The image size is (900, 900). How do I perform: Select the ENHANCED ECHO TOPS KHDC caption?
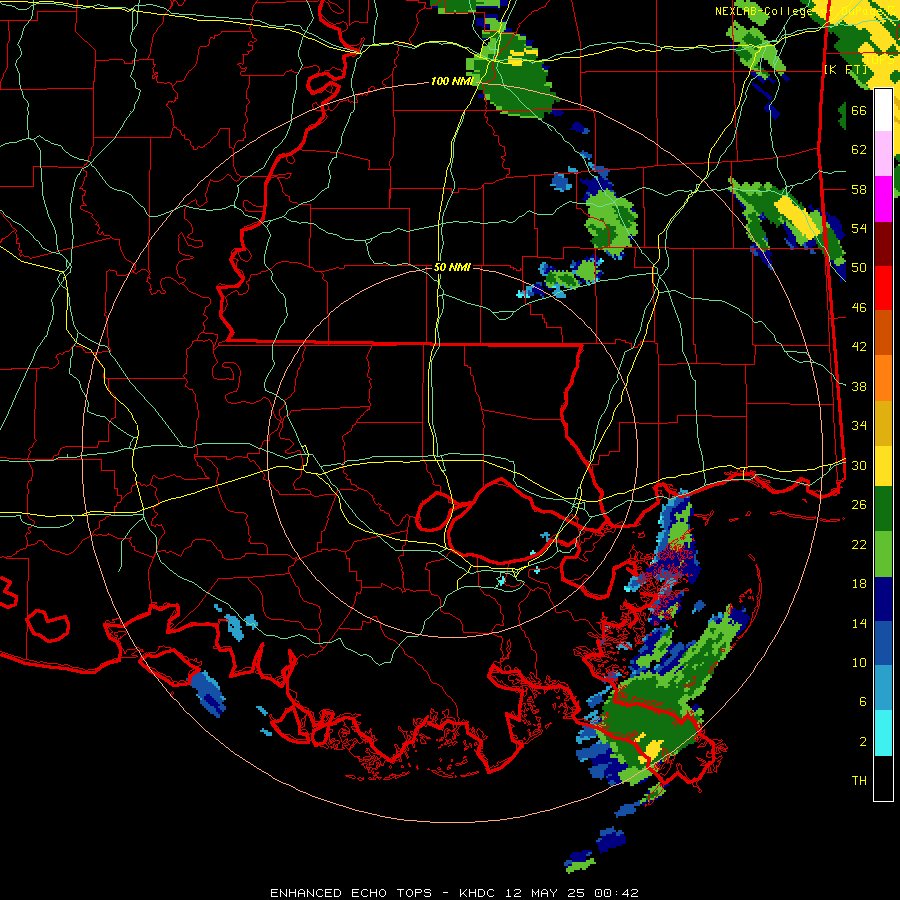pyautogui.click(x=454, y=893)
